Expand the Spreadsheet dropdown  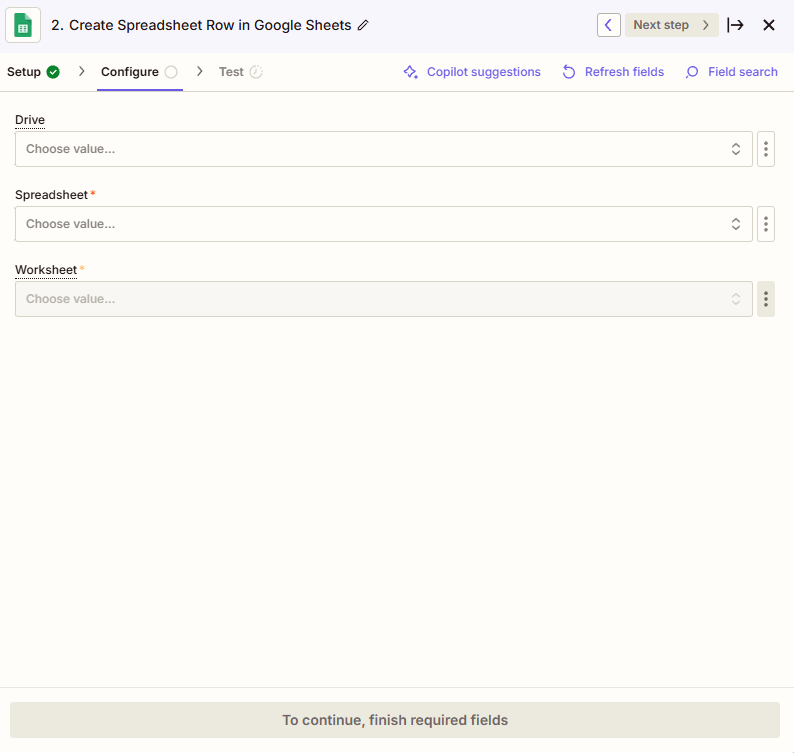click(x=384, y=224)
